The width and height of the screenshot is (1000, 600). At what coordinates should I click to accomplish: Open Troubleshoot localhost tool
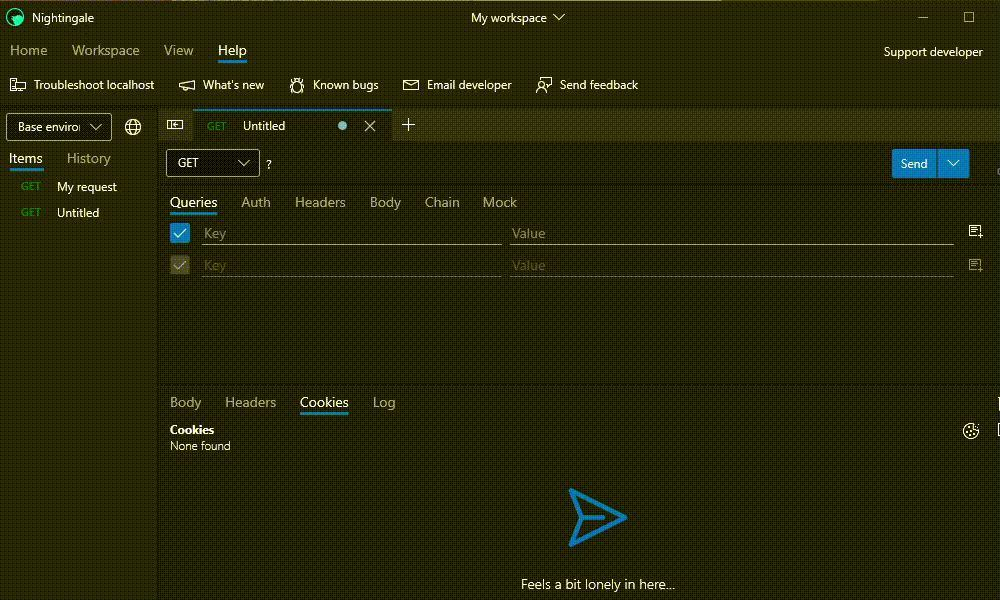pyautogui.click(x=82, y=85)
